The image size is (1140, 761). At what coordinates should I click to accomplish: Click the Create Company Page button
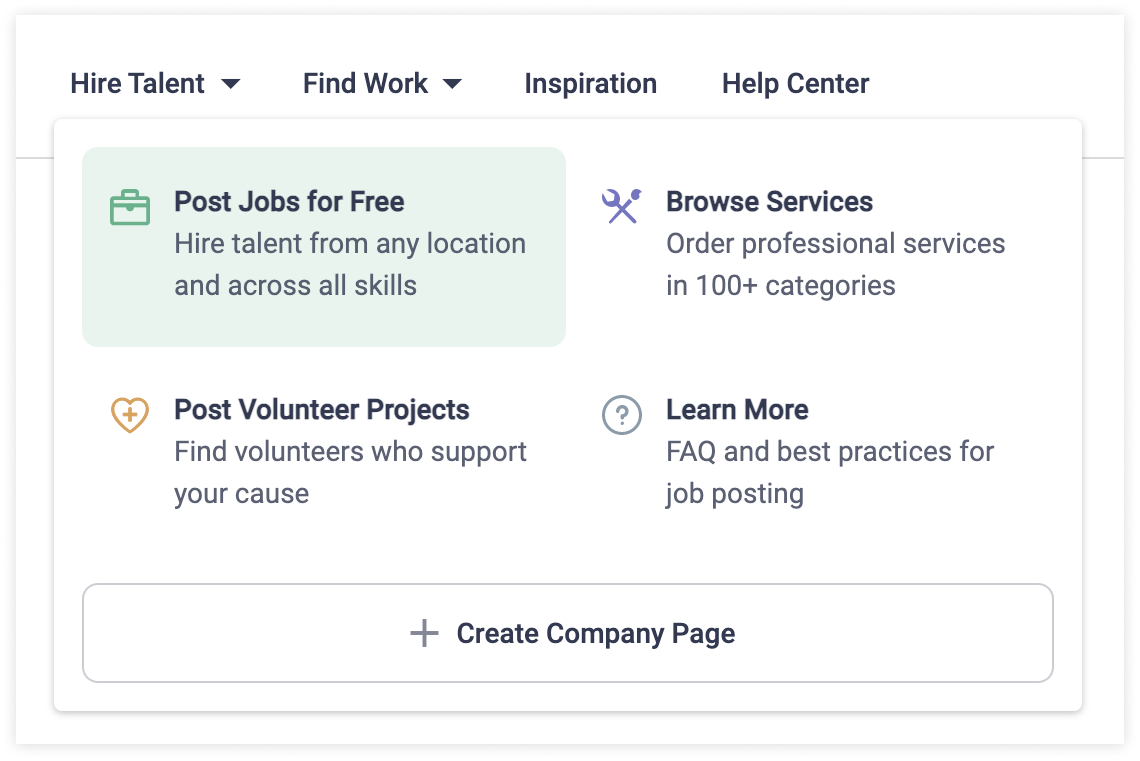point(568,633)
